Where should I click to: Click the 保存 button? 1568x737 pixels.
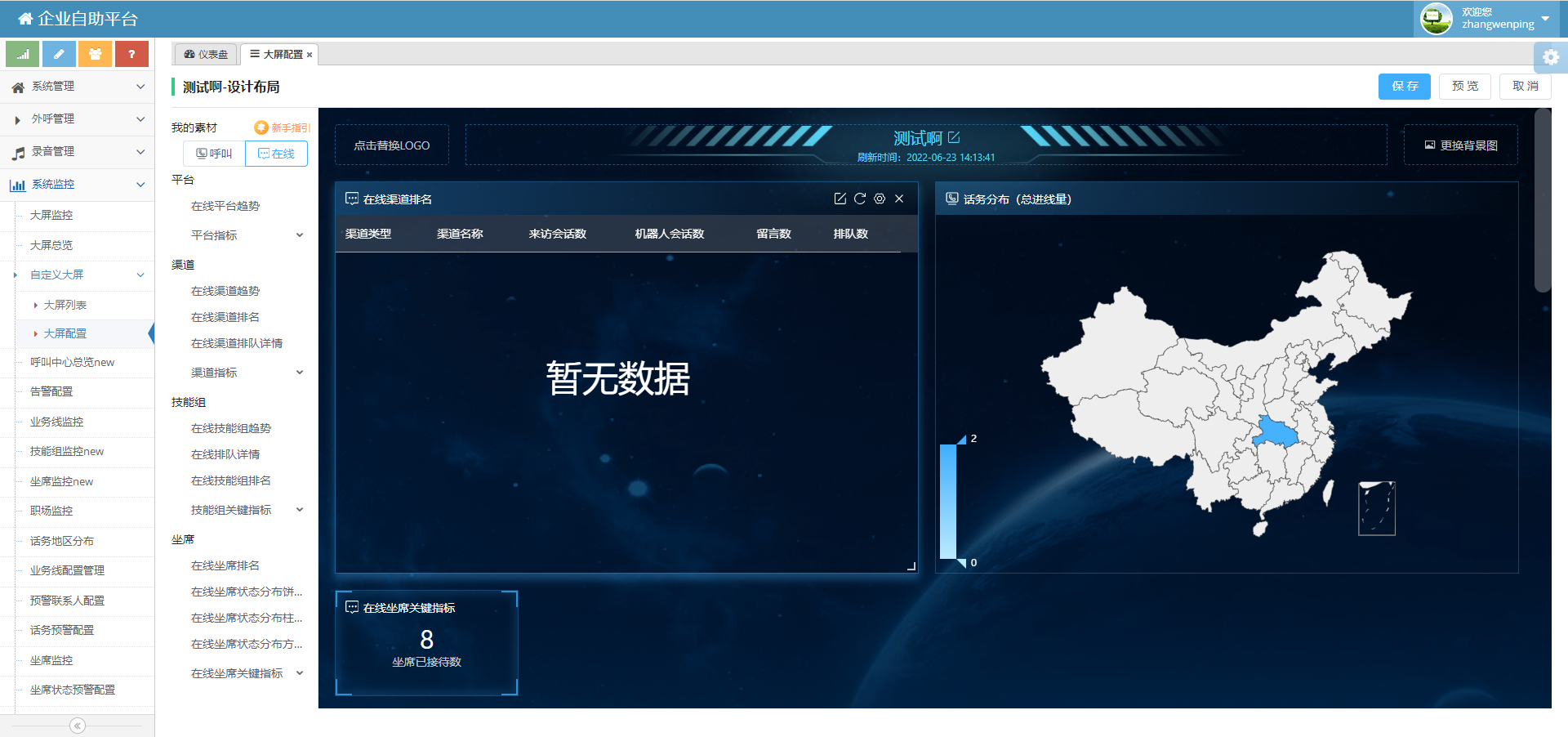[x=1405, y=86]
